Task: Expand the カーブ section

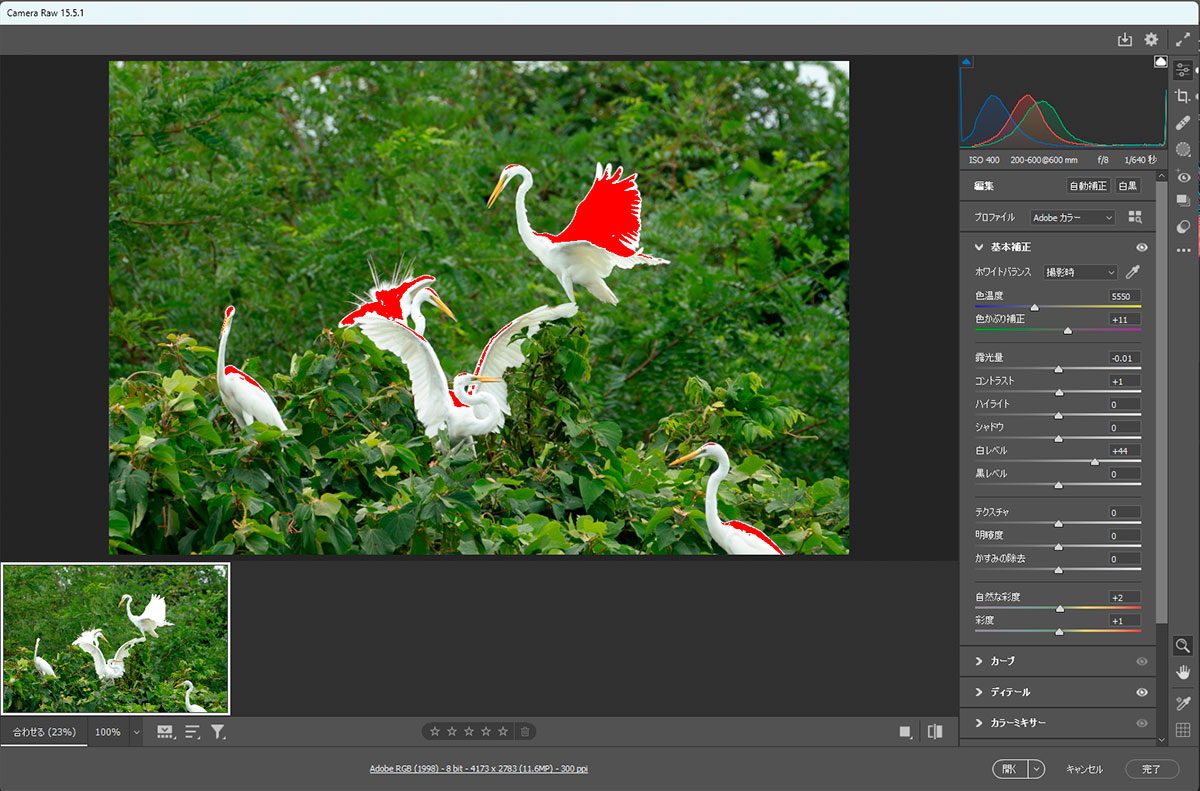Action: click(x=1002, y=661)
